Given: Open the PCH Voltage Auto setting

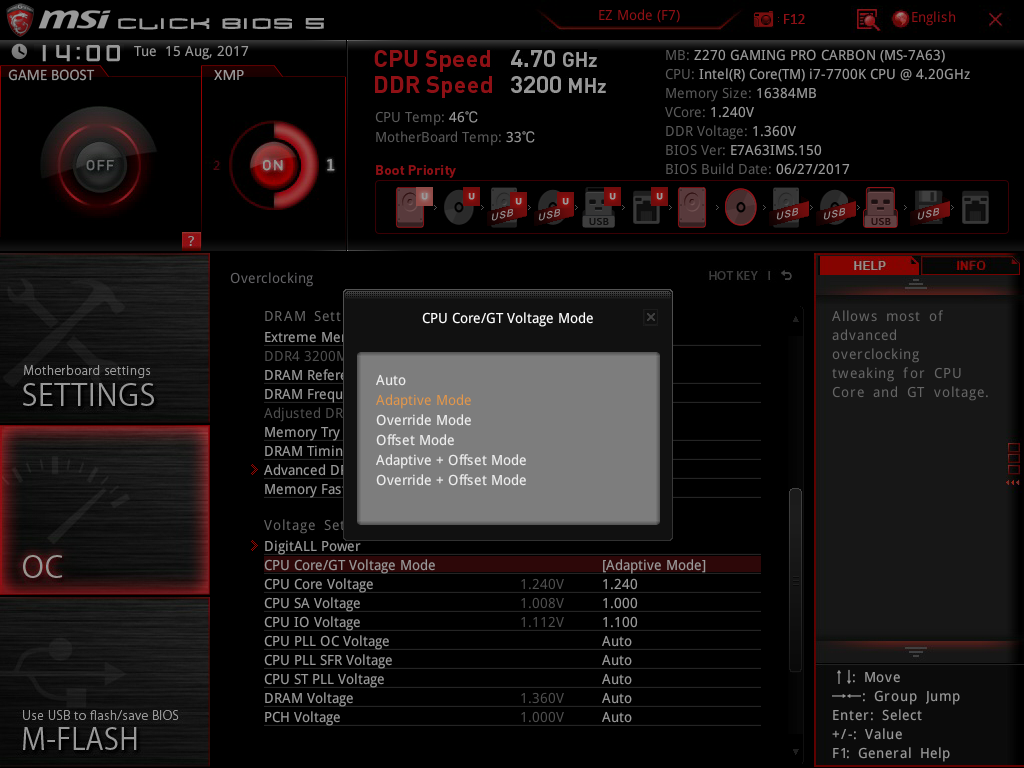Looking at the screenshot, I should click(512, 717).
